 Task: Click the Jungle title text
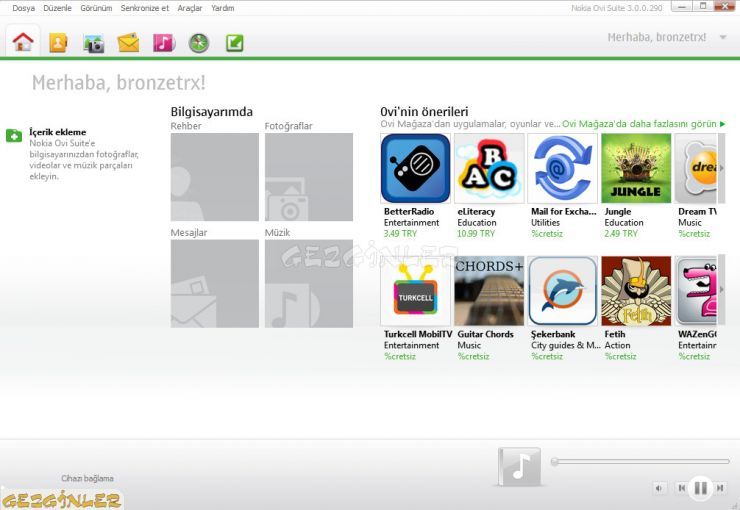point(617,211)
